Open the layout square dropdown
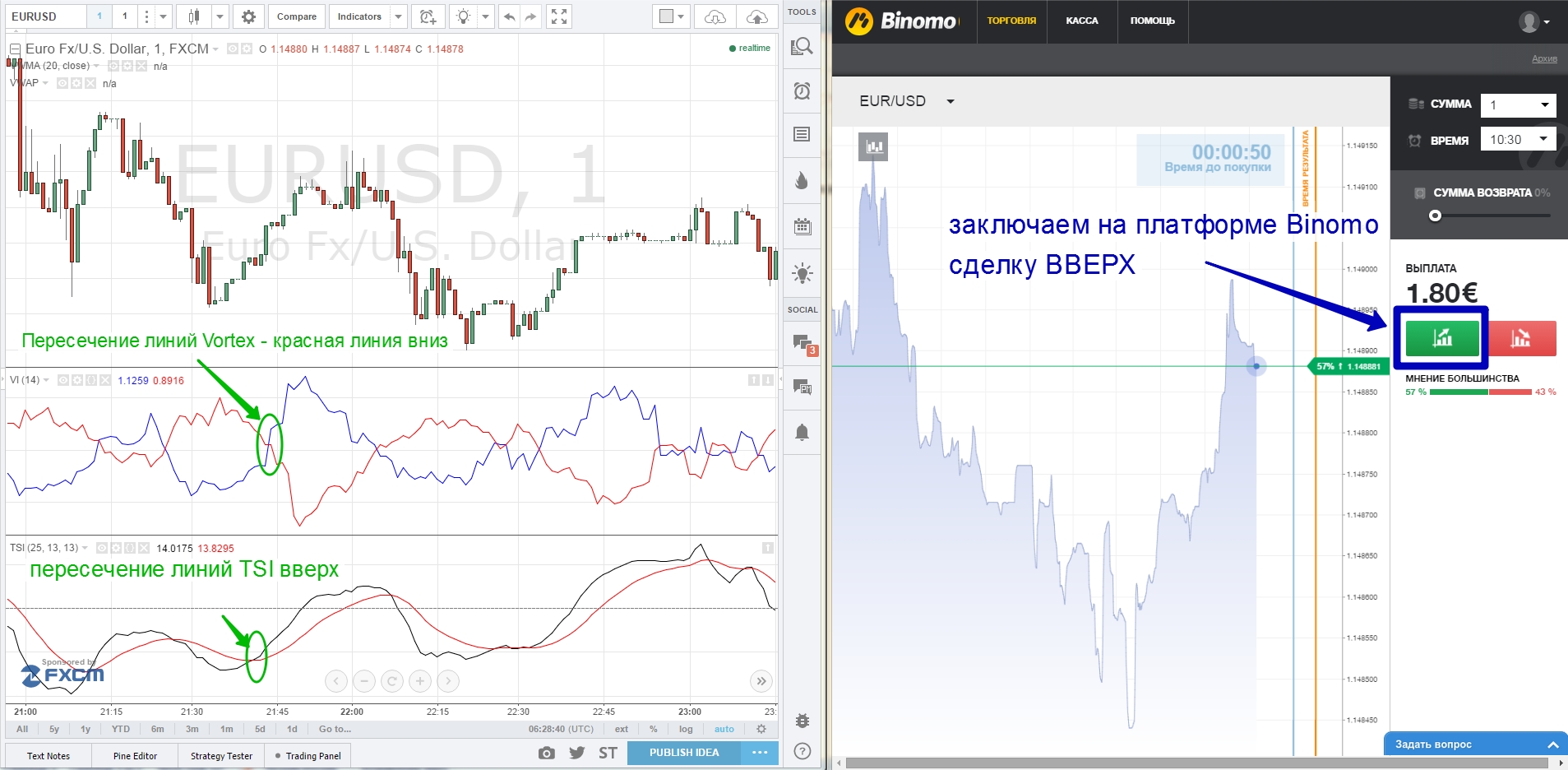 pos(671,16)
